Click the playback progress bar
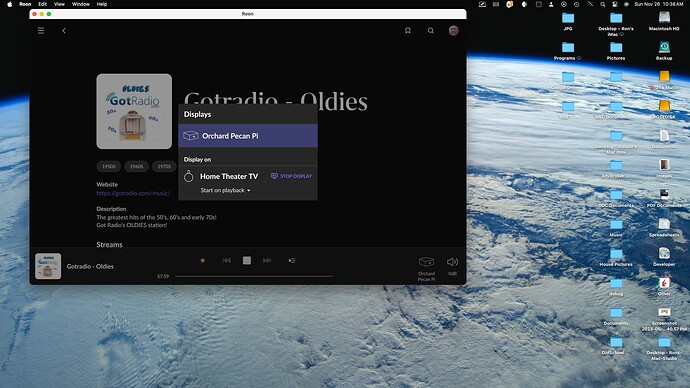This screenshot has height=388, width=690. (x=253, y=276)
